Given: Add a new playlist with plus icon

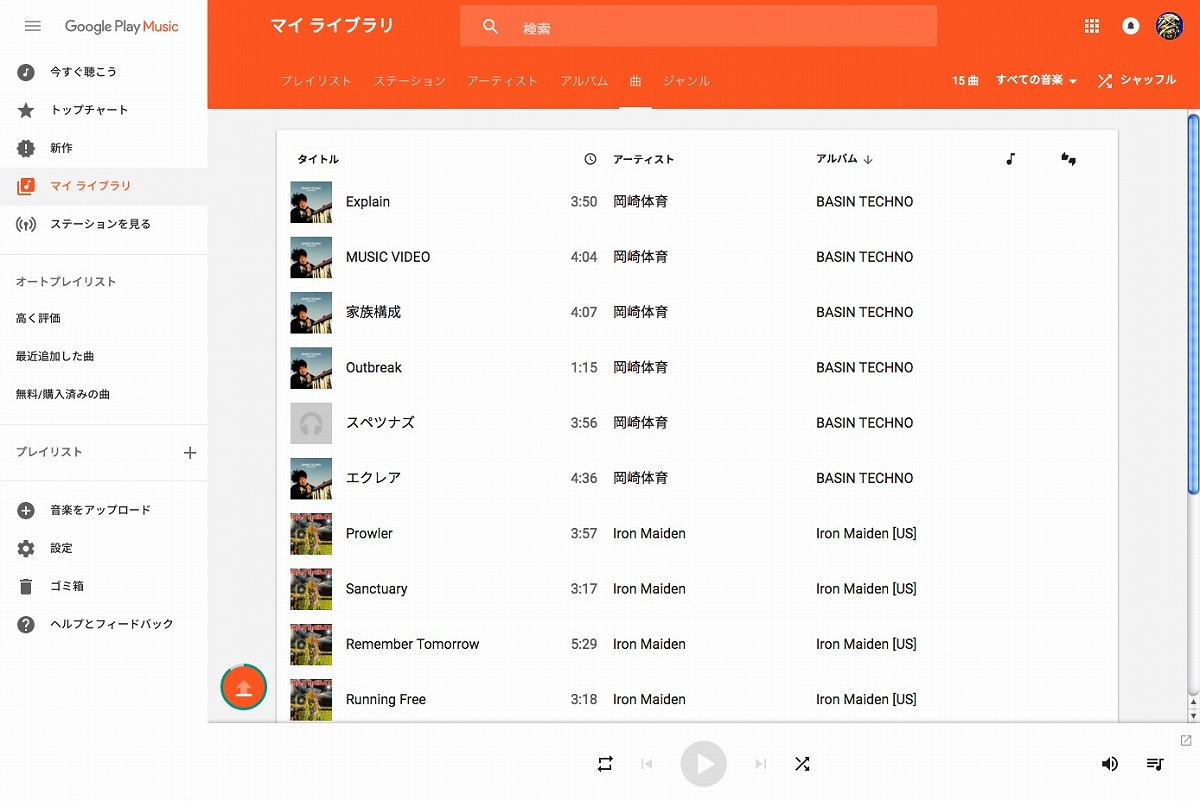Looking at the screenshot, I should tap(190, 453).
